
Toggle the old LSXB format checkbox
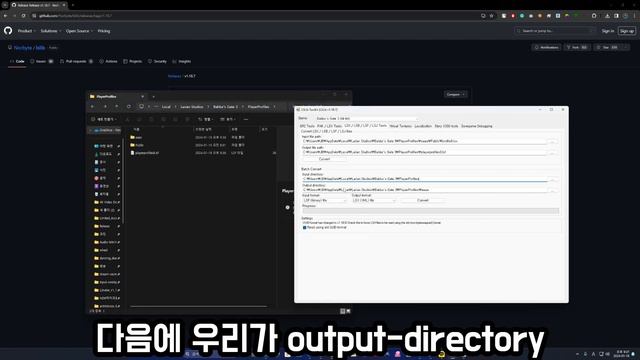coord(304,228)
